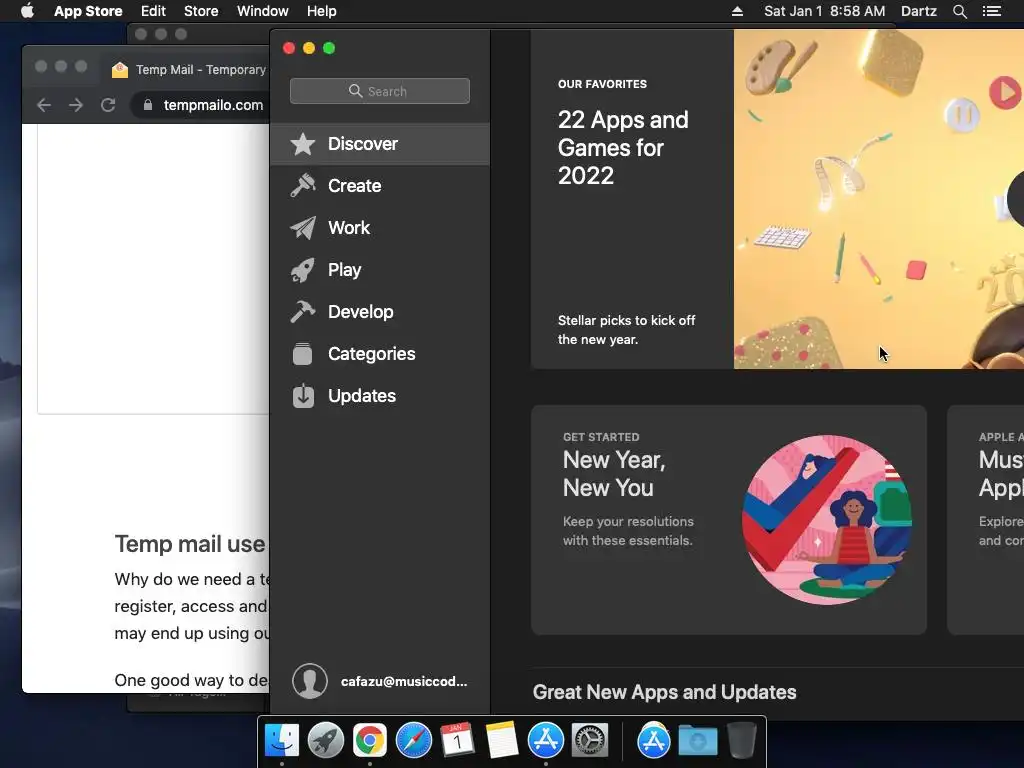Image resolution: width=1024 pixels, height=768 pixels.
Task: Go back in the Chrome window
Action: [x=44, y=105]
